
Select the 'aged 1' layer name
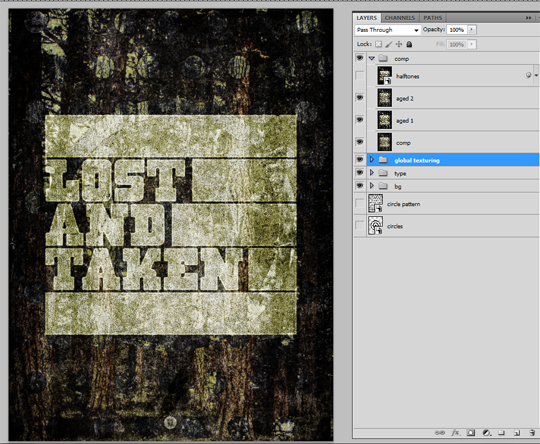click(x=405, y=121)
